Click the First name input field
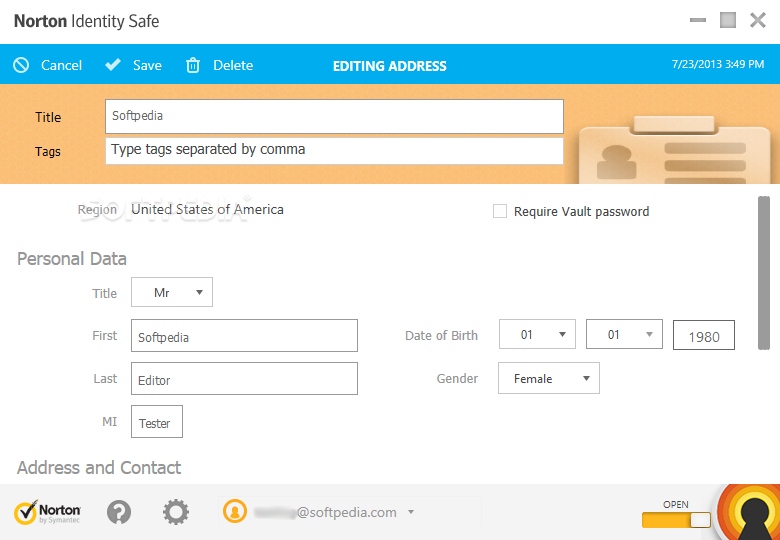 point(244,336)
